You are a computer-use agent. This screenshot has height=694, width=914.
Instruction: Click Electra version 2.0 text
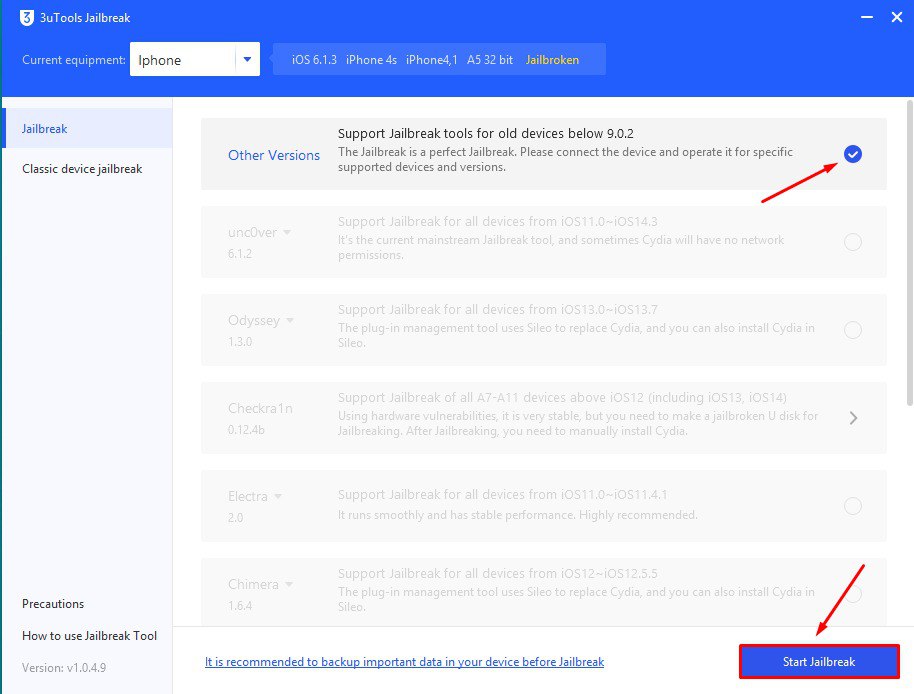(x=235, y=518)
